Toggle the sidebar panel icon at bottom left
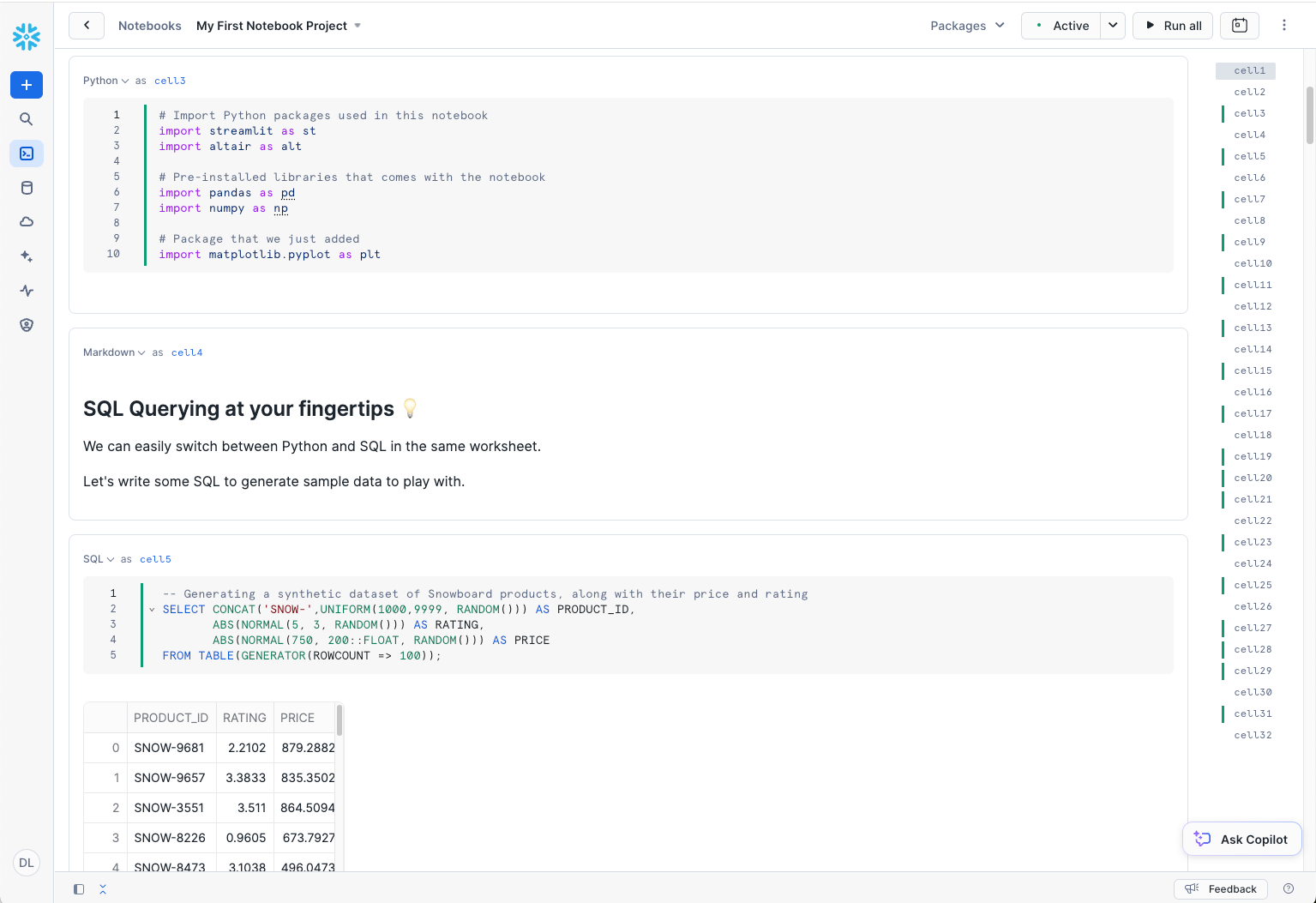Image resolution: width=1316 pixels, height=903 pixels. click(79, 889)
